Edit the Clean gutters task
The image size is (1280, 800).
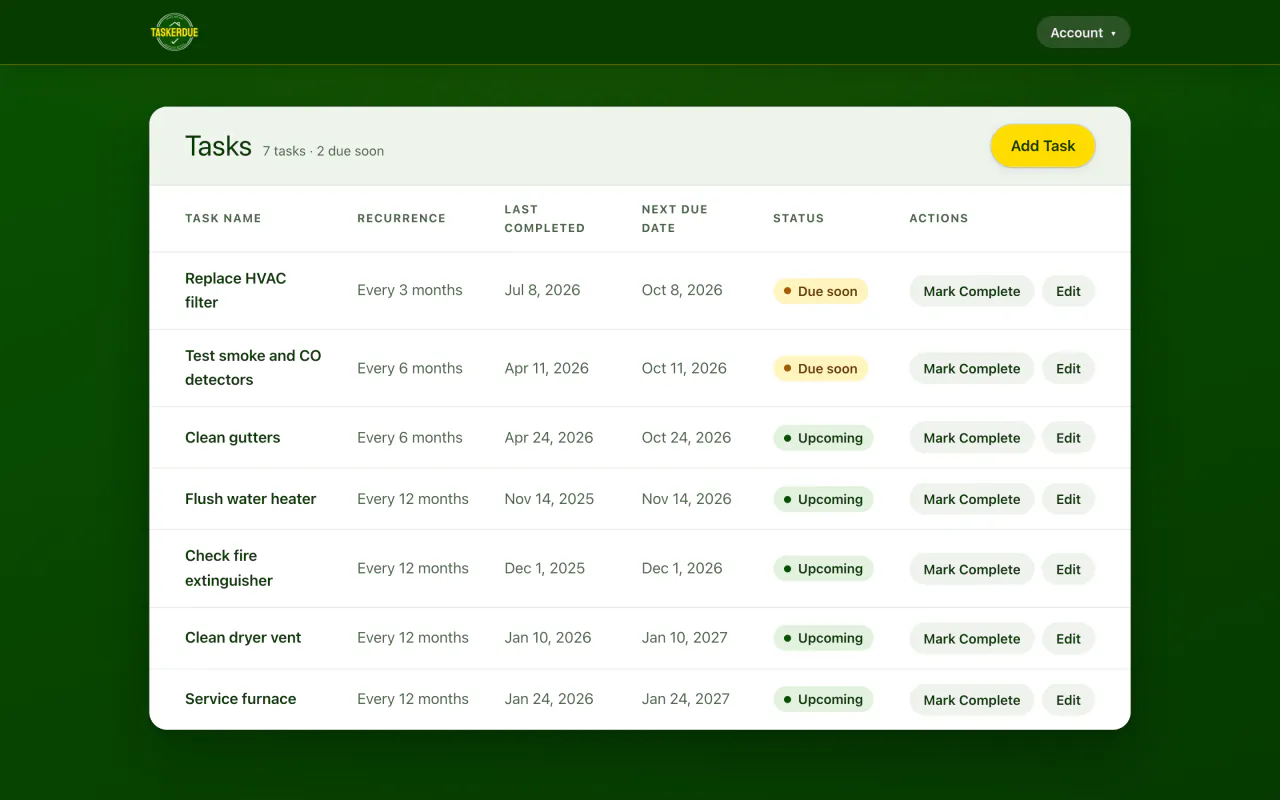click(1068, 438)
